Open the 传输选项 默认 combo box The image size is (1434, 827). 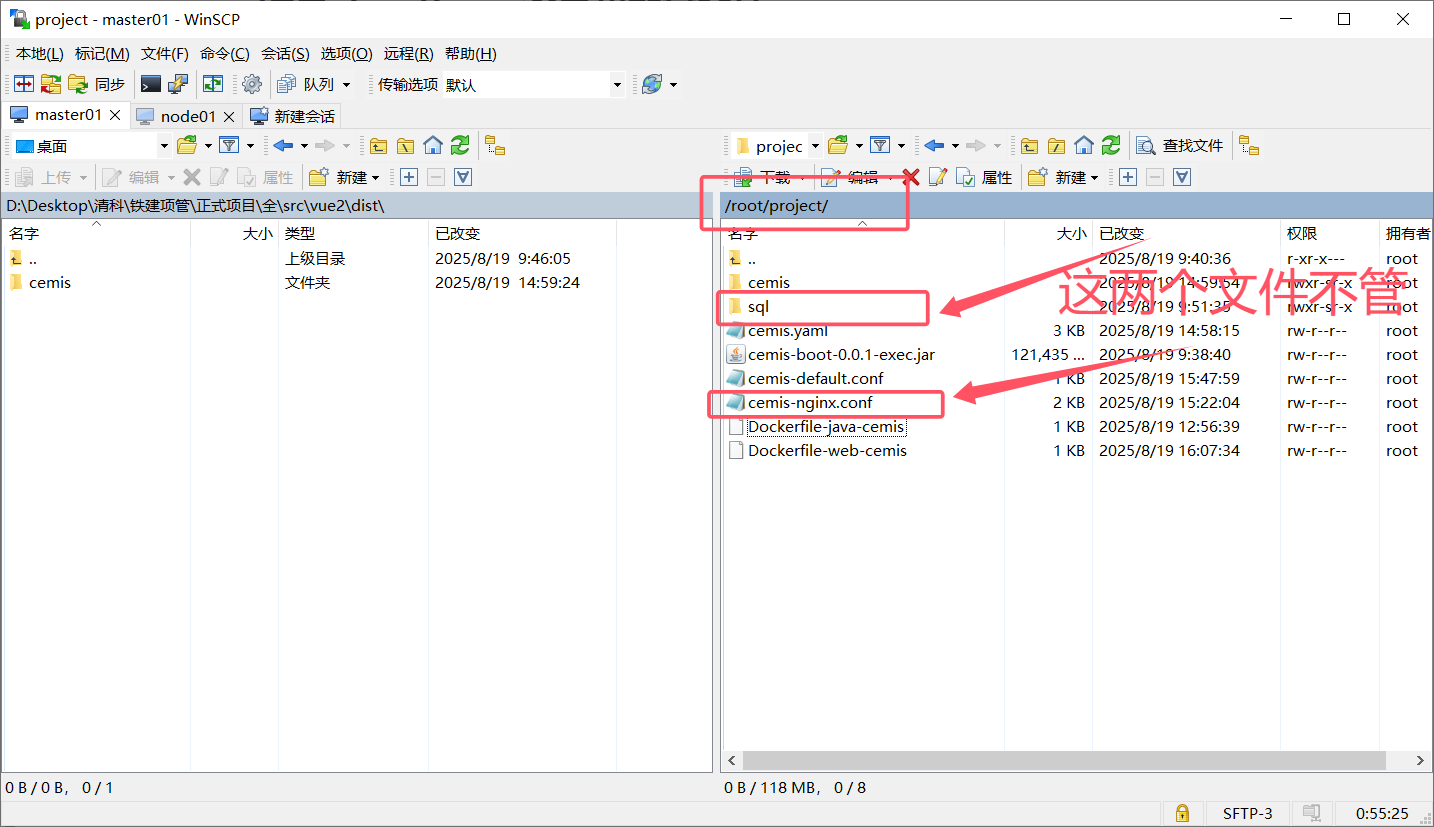534,85
